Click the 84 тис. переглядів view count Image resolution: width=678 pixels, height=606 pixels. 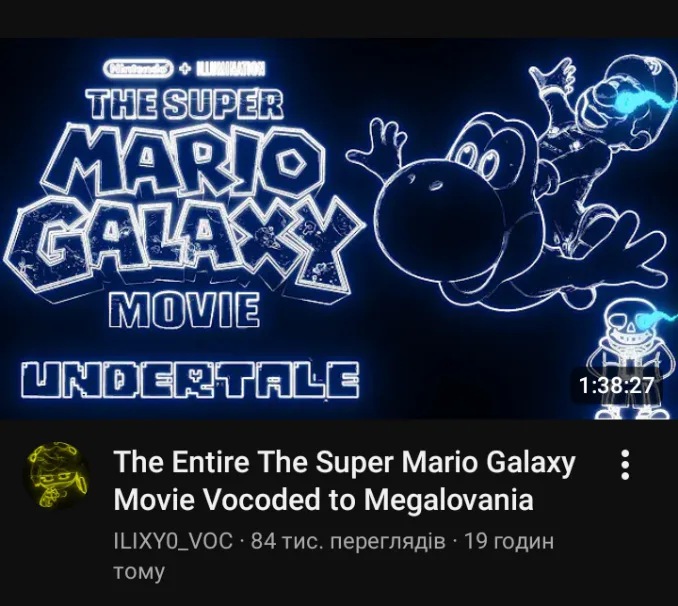tap(348, 541)
